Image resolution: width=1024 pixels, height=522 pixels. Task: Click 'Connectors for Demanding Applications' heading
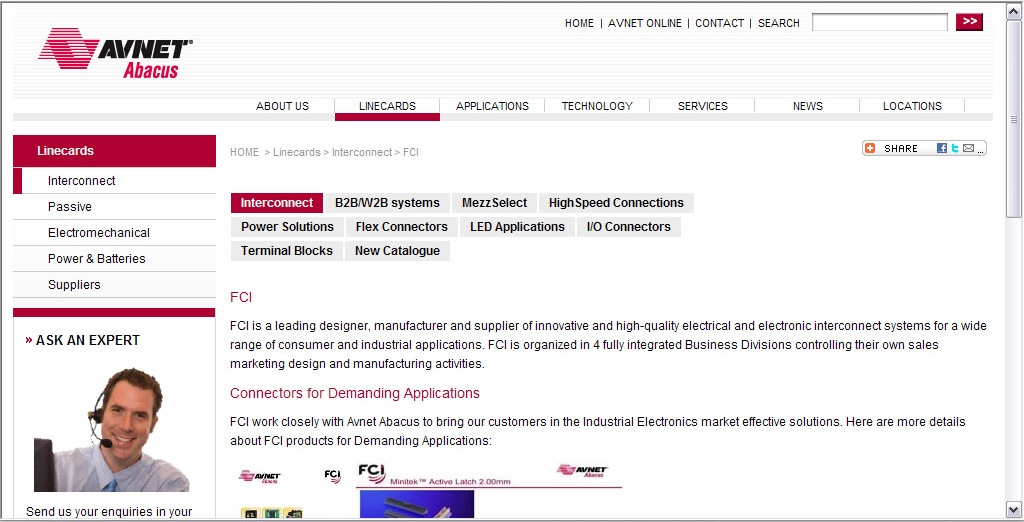point(355,393)
